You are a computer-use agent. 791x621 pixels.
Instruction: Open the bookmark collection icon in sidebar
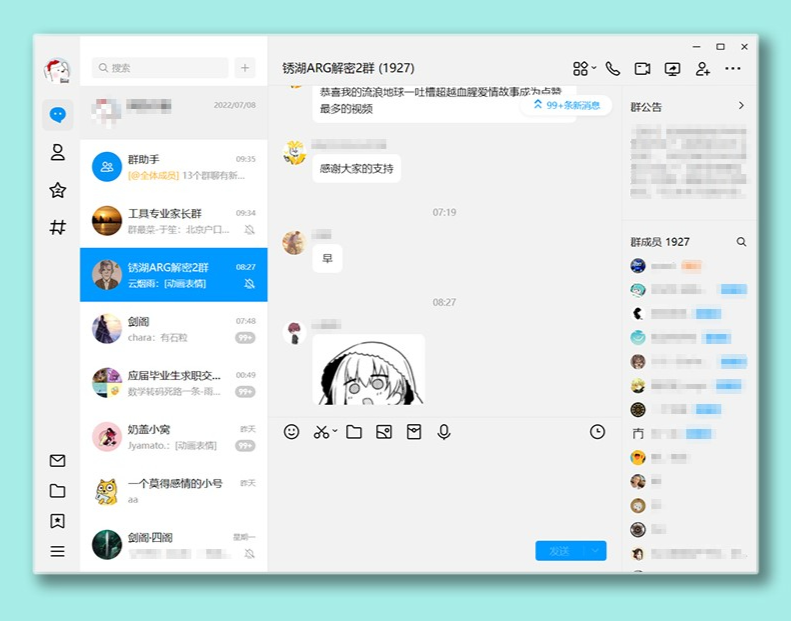[58, 521]
